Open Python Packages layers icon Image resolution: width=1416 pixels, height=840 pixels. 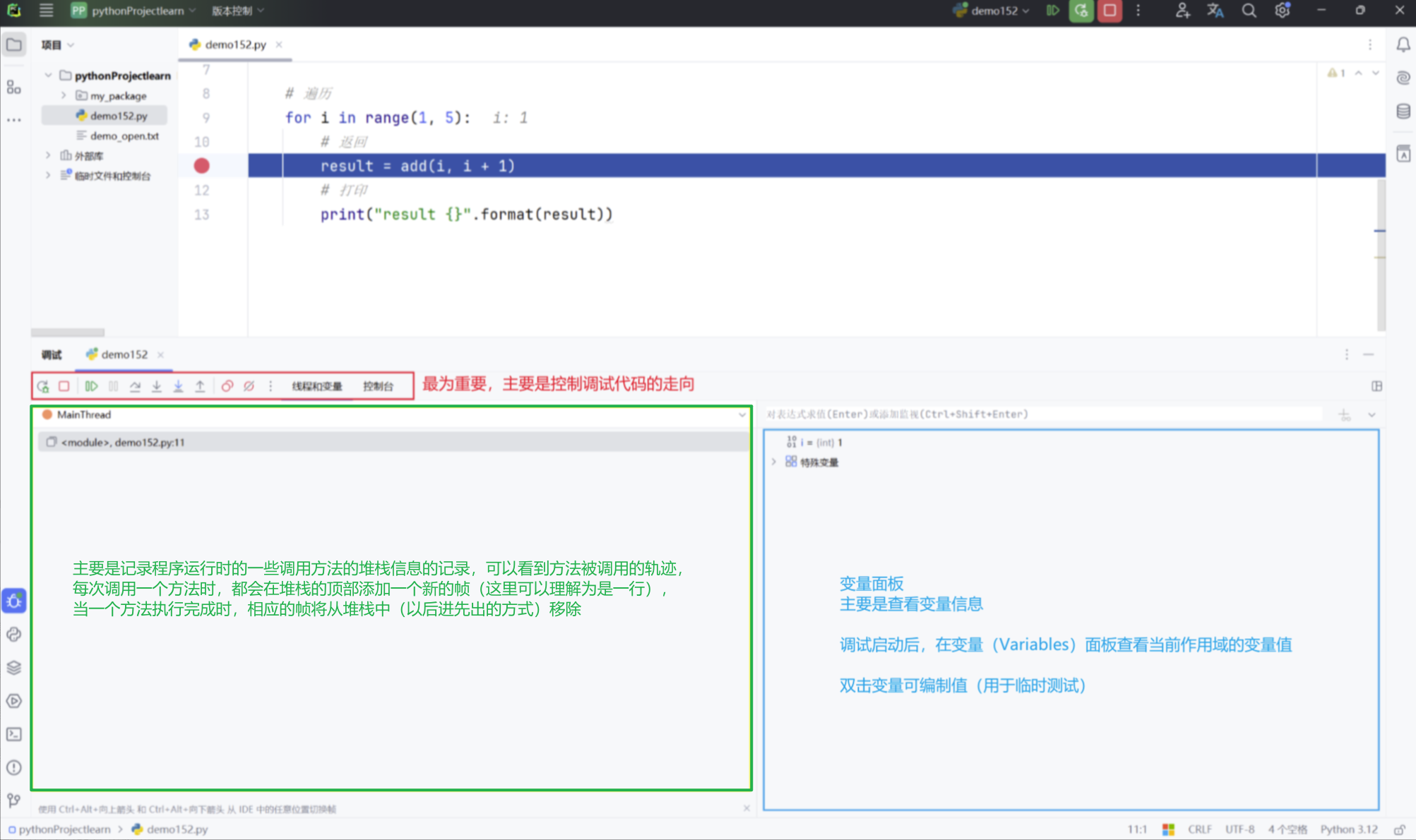click(x=14, y=667)
